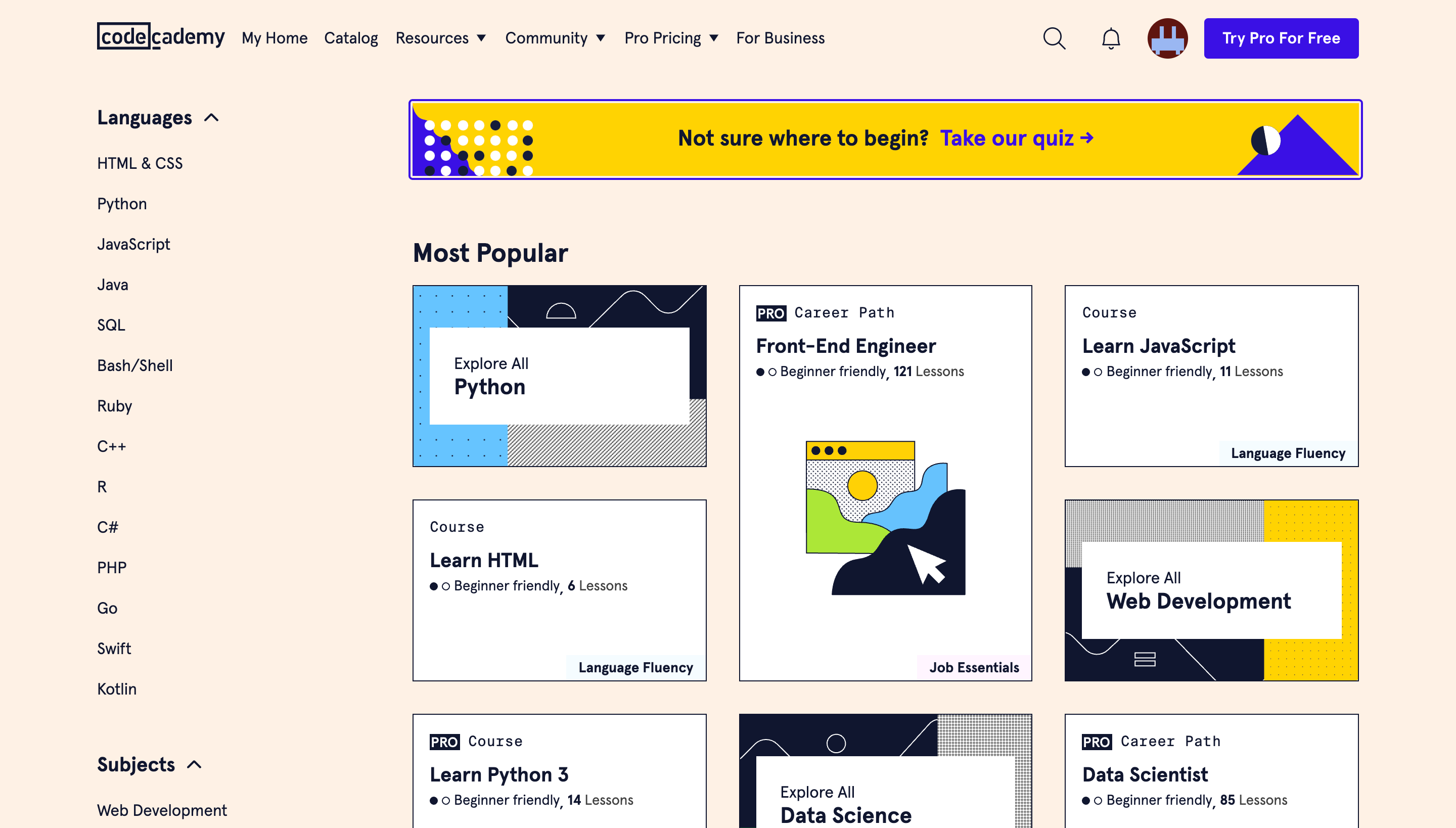Click Try Pro For Free

[1281, 38]
